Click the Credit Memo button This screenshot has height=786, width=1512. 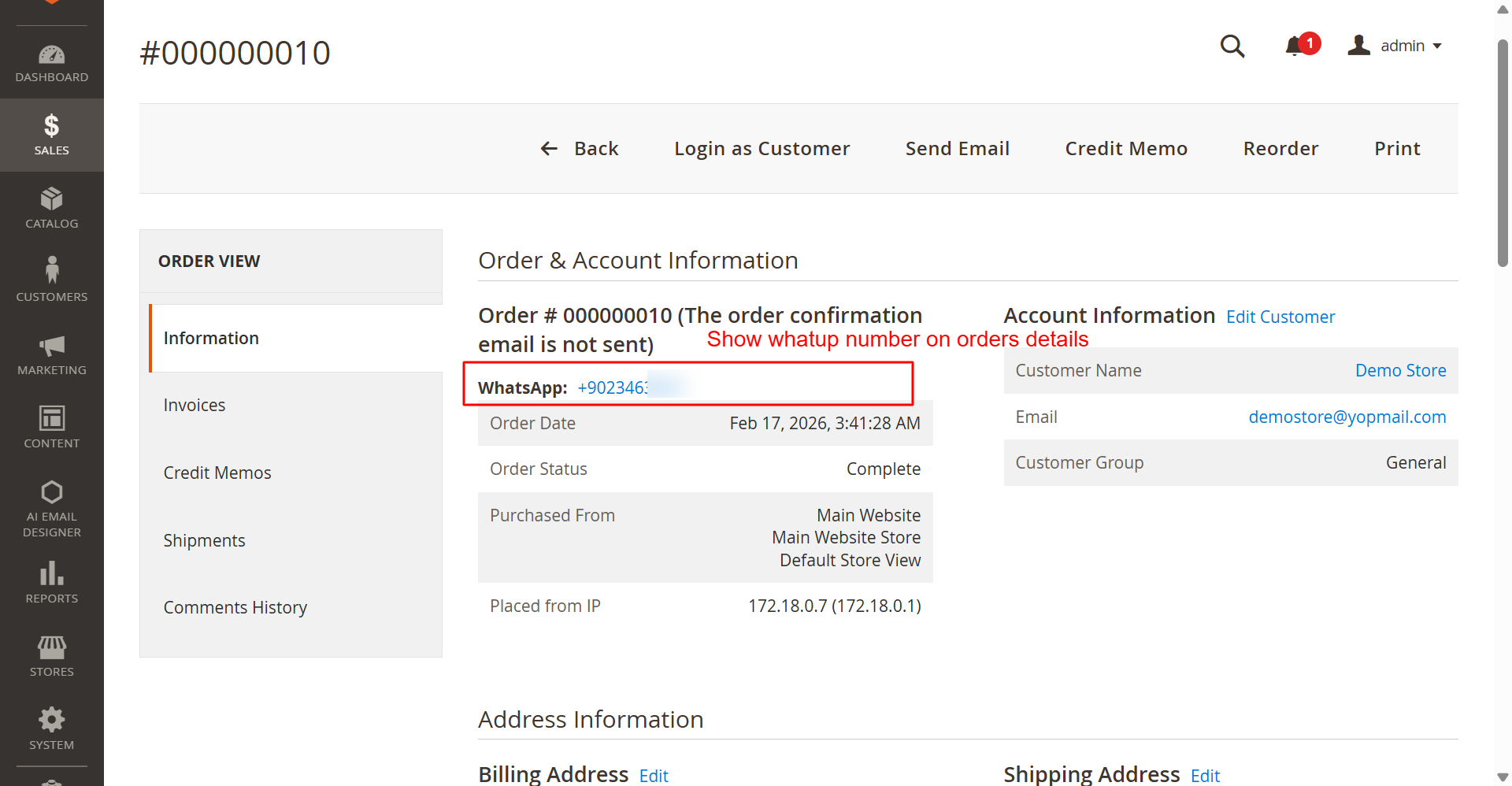click(x=1126, y=149)
